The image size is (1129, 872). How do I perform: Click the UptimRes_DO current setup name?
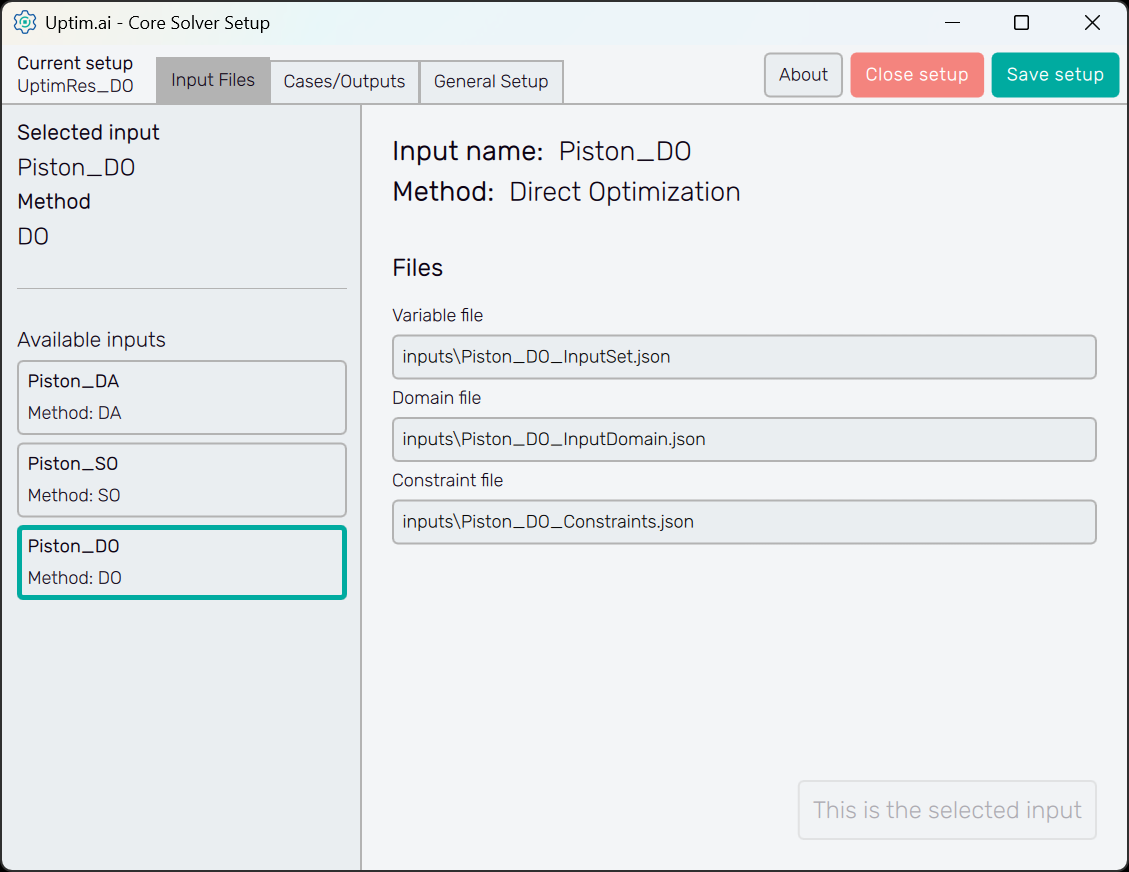point(75,86)
